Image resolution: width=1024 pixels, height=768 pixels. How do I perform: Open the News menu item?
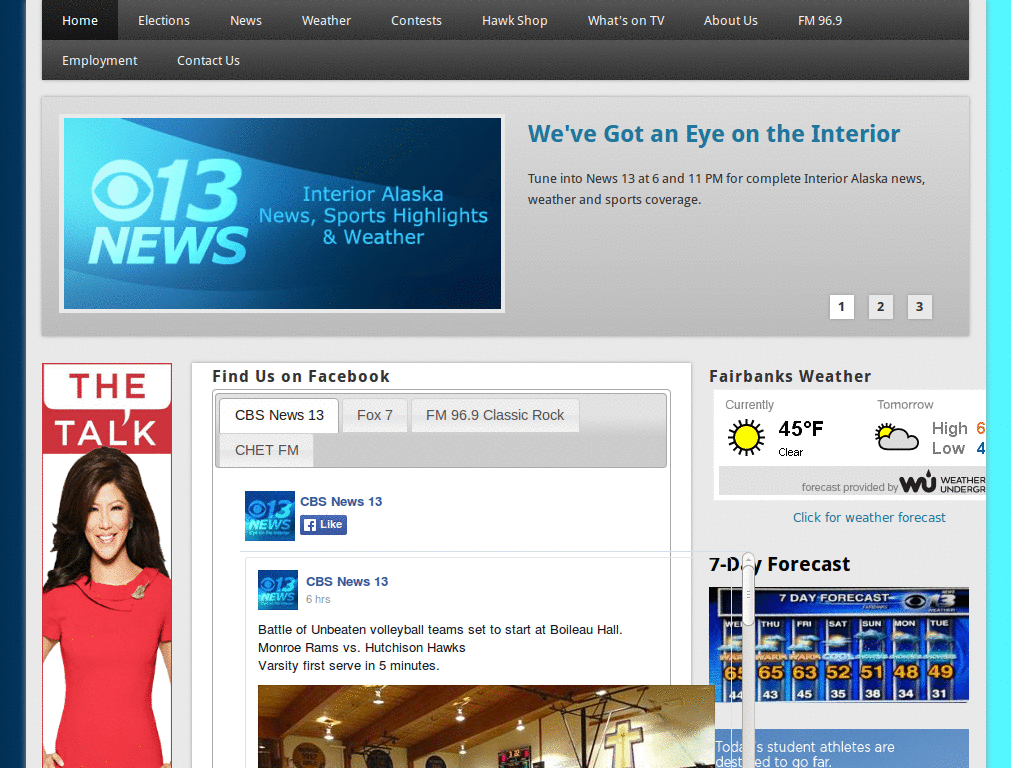pyautogui.click(x=246, y=20)
